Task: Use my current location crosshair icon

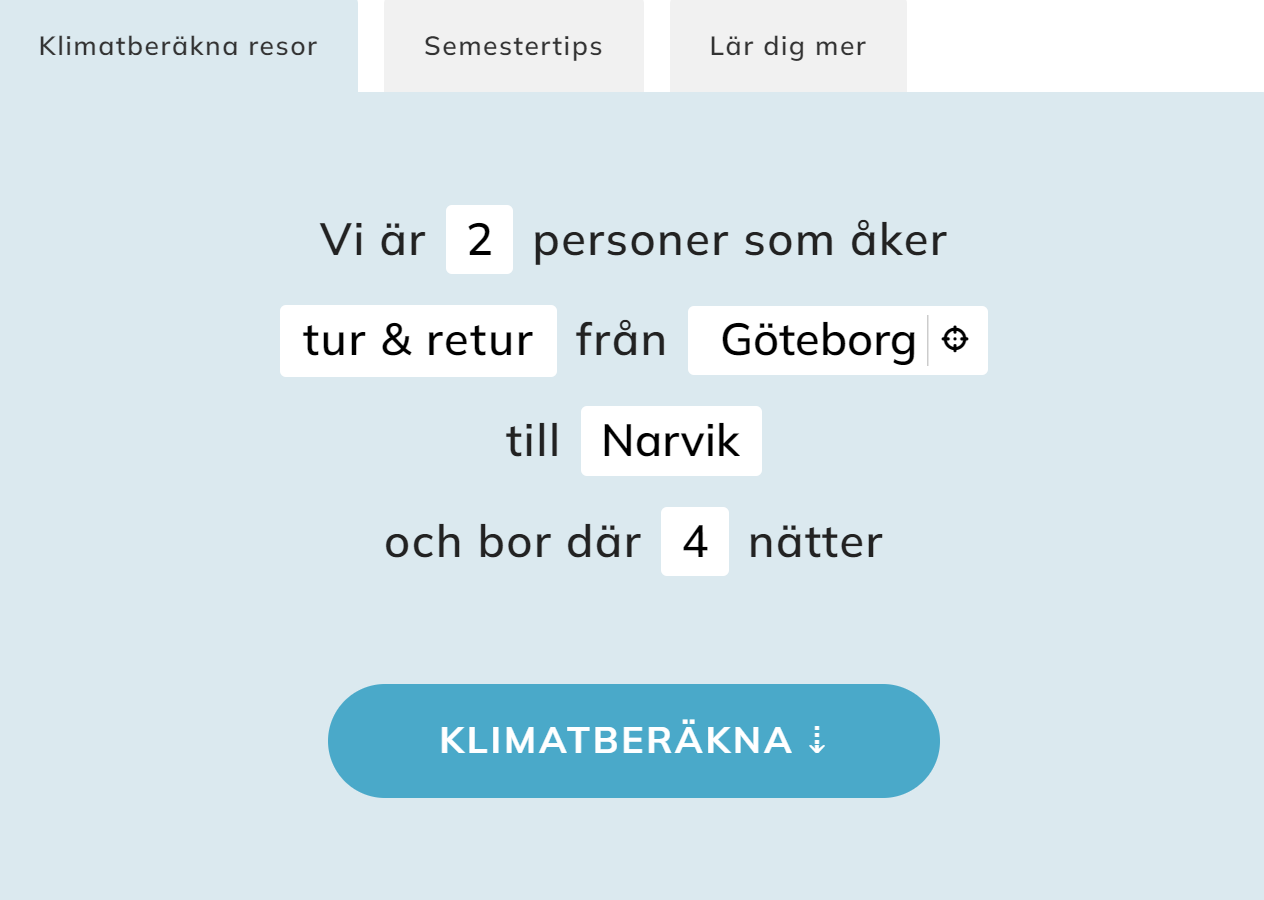Action: pos(955,339)
